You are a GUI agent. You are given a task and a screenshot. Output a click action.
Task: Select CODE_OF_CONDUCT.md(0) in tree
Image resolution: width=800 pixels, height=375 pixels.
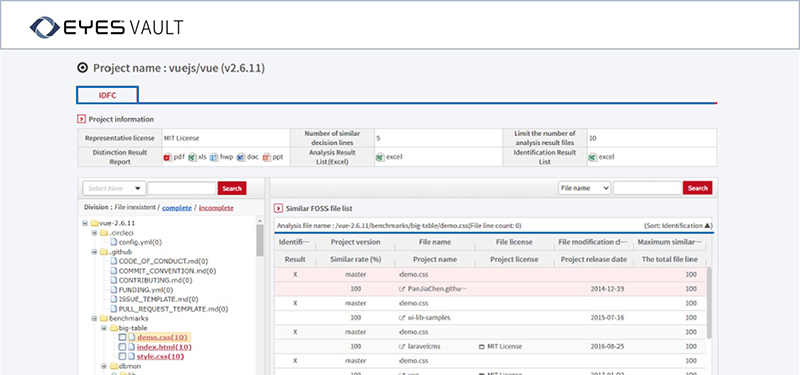tap(163, 261)
